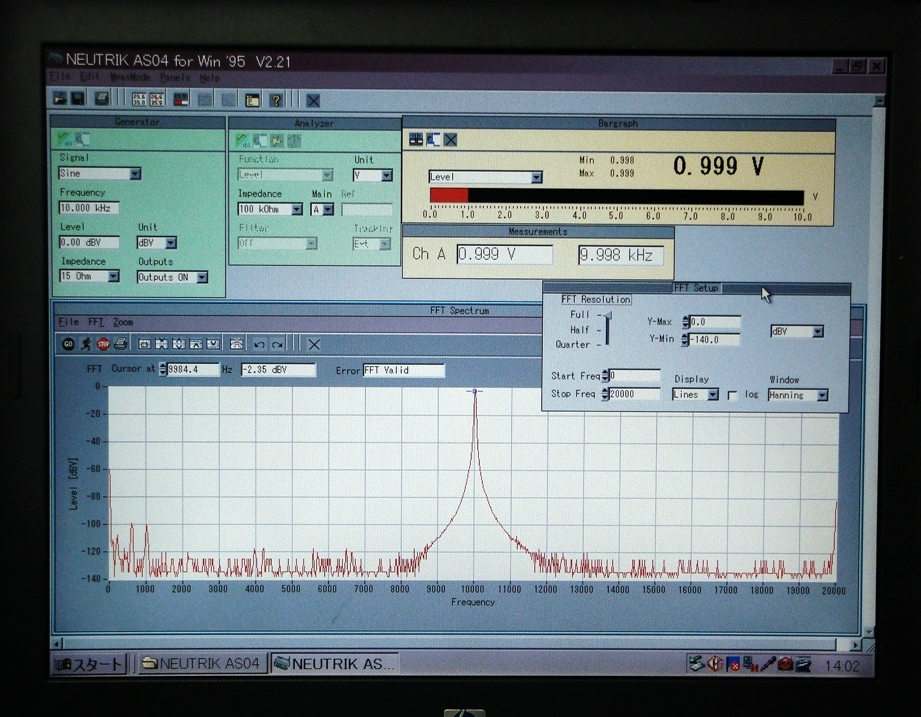Click the Y-Max value field
This screenshot has height=717, width=921.
[715, 322]
